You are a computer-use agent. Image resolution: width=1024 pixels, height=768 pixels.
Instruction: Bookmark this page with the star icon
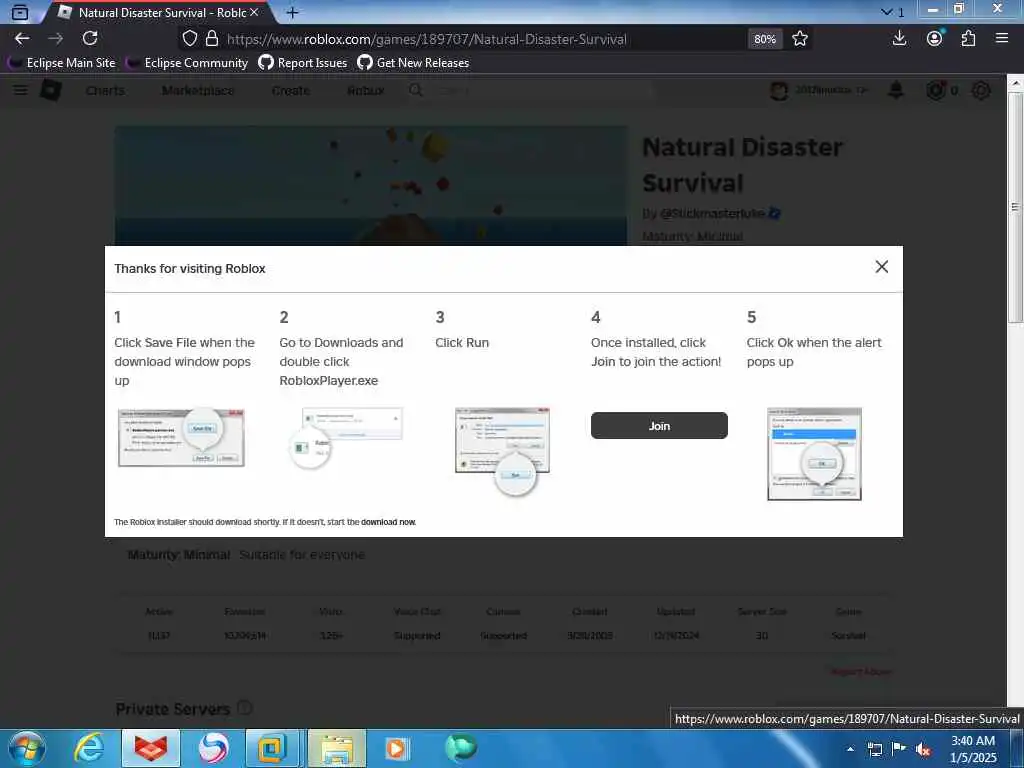[800, 39]
